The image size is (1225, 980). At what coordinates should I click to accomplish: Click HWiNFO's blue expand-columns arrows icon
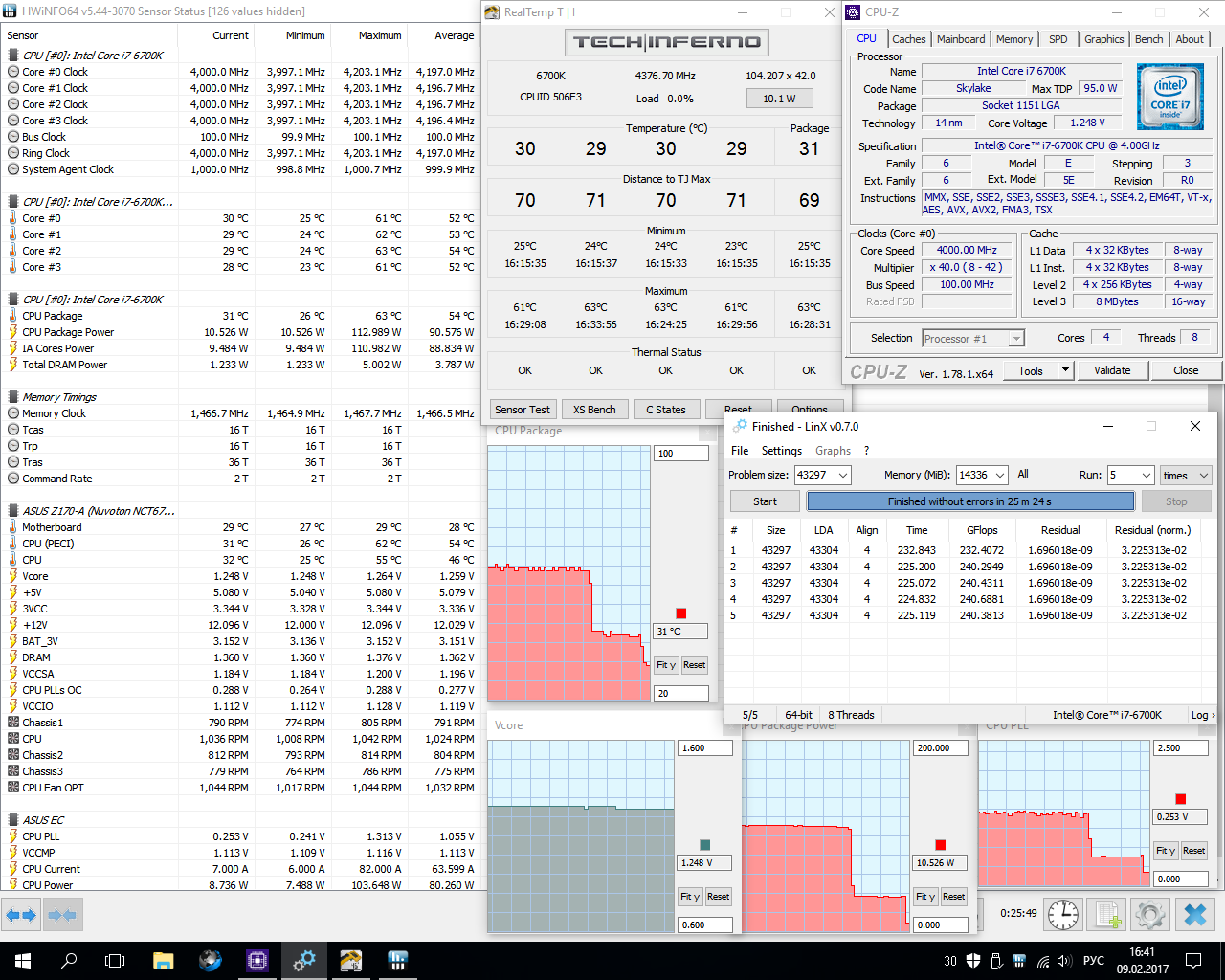pyautogui.click(x=21, y=916)
